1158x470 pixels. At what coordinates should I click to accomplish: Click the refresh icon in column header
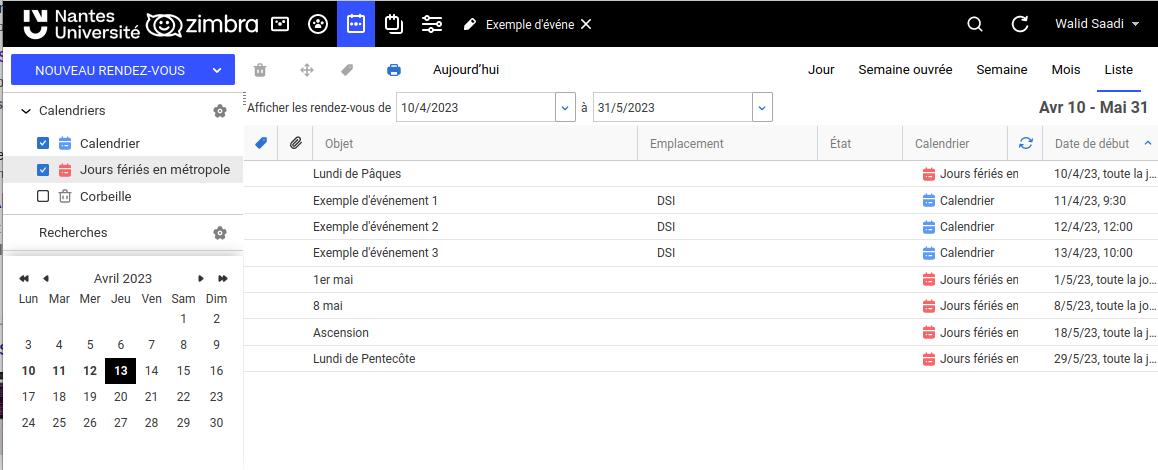coord(1025,144)
